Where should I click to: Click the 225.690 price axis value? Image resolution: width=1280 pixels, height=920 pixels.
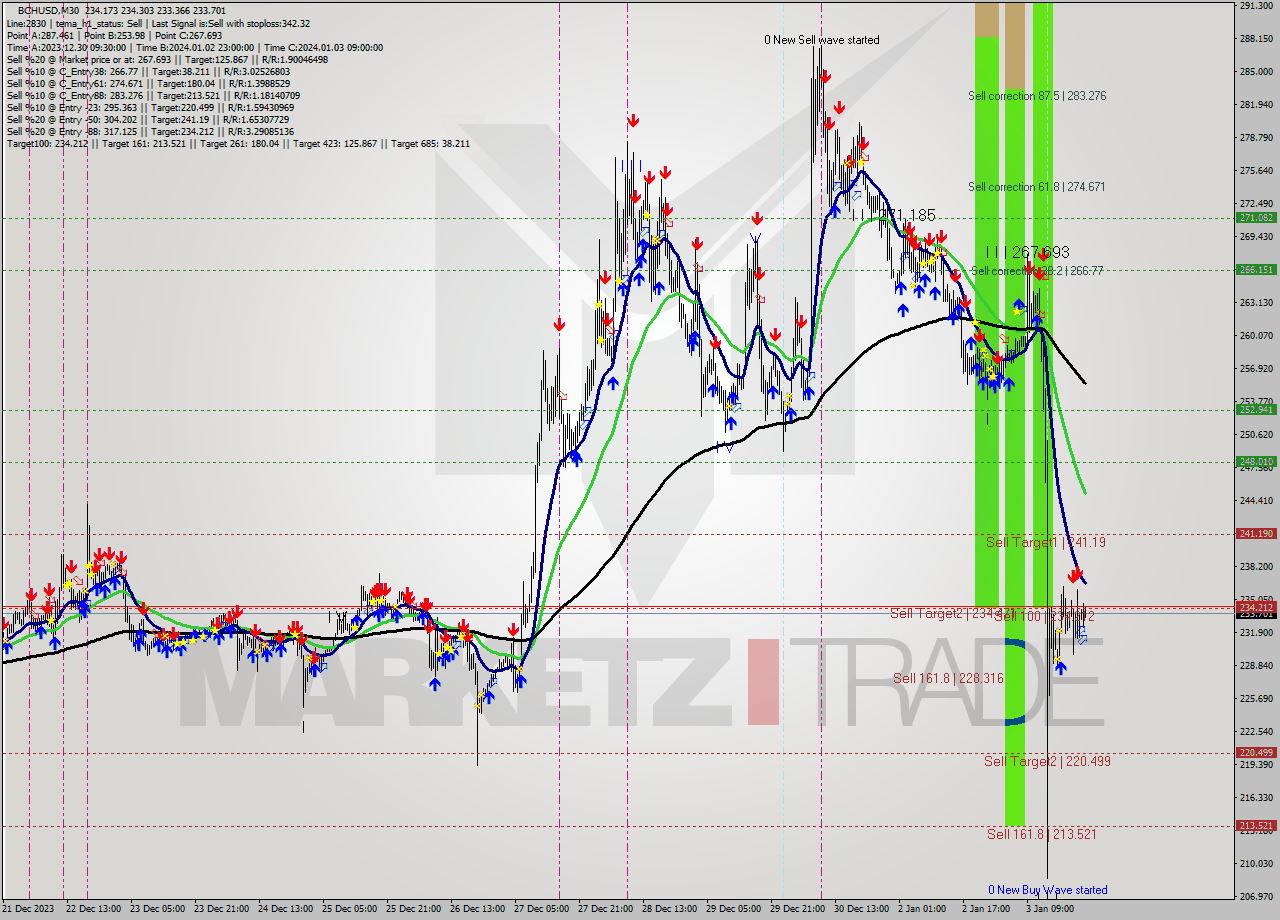(x=1256, y=699)
